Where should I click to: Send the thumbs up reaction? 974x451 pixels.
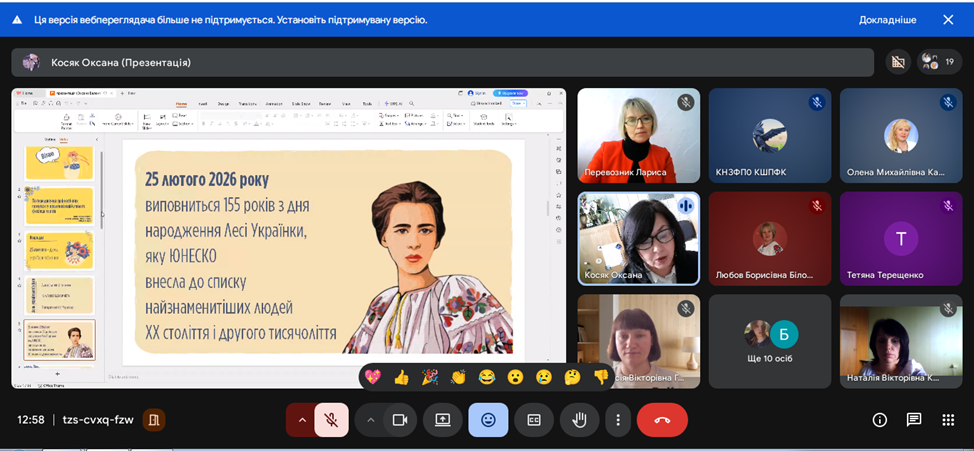401,377
